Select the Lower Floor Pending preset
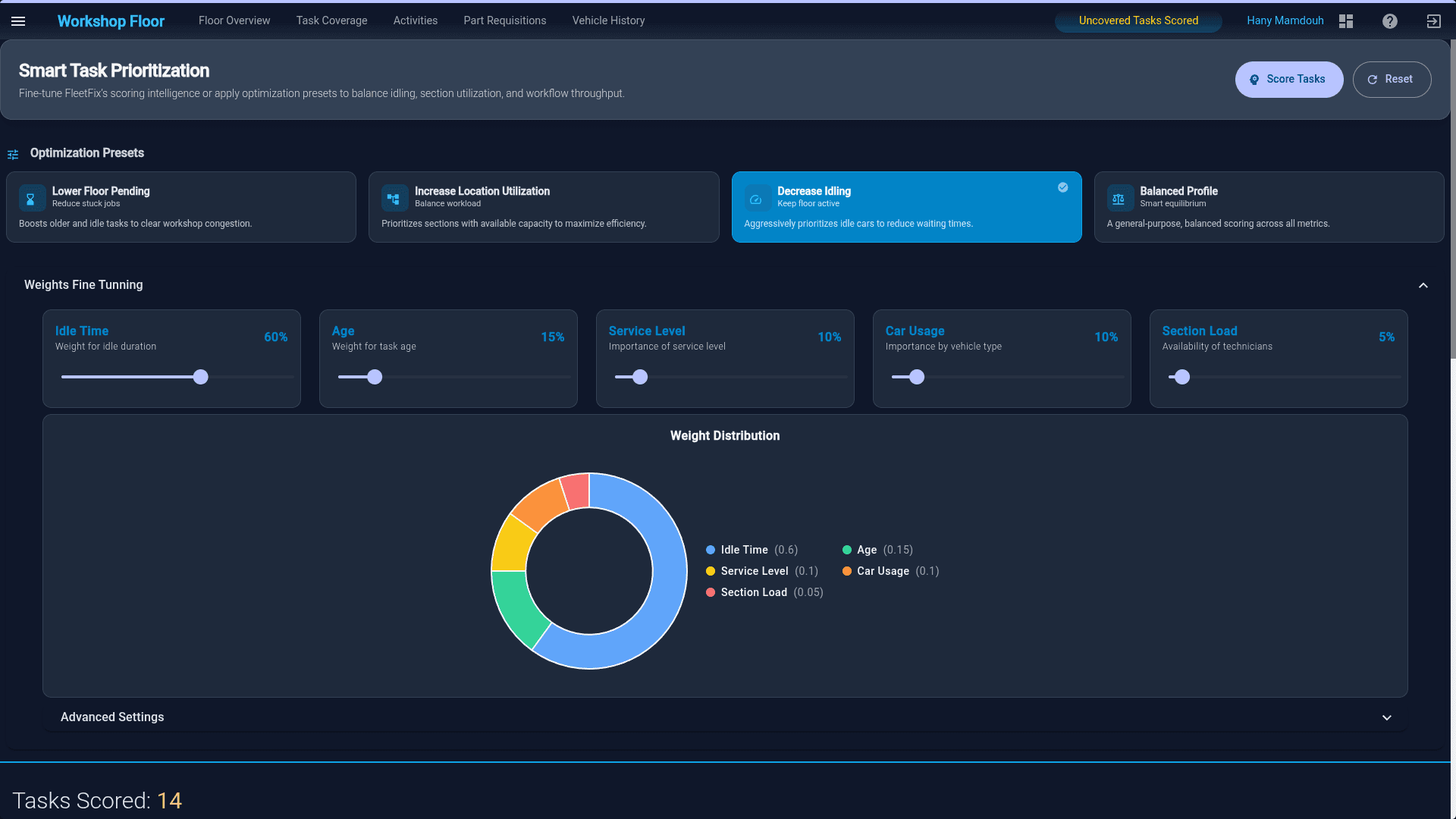Viewport: 1456px width, 819px height. [x=180, y=206]
